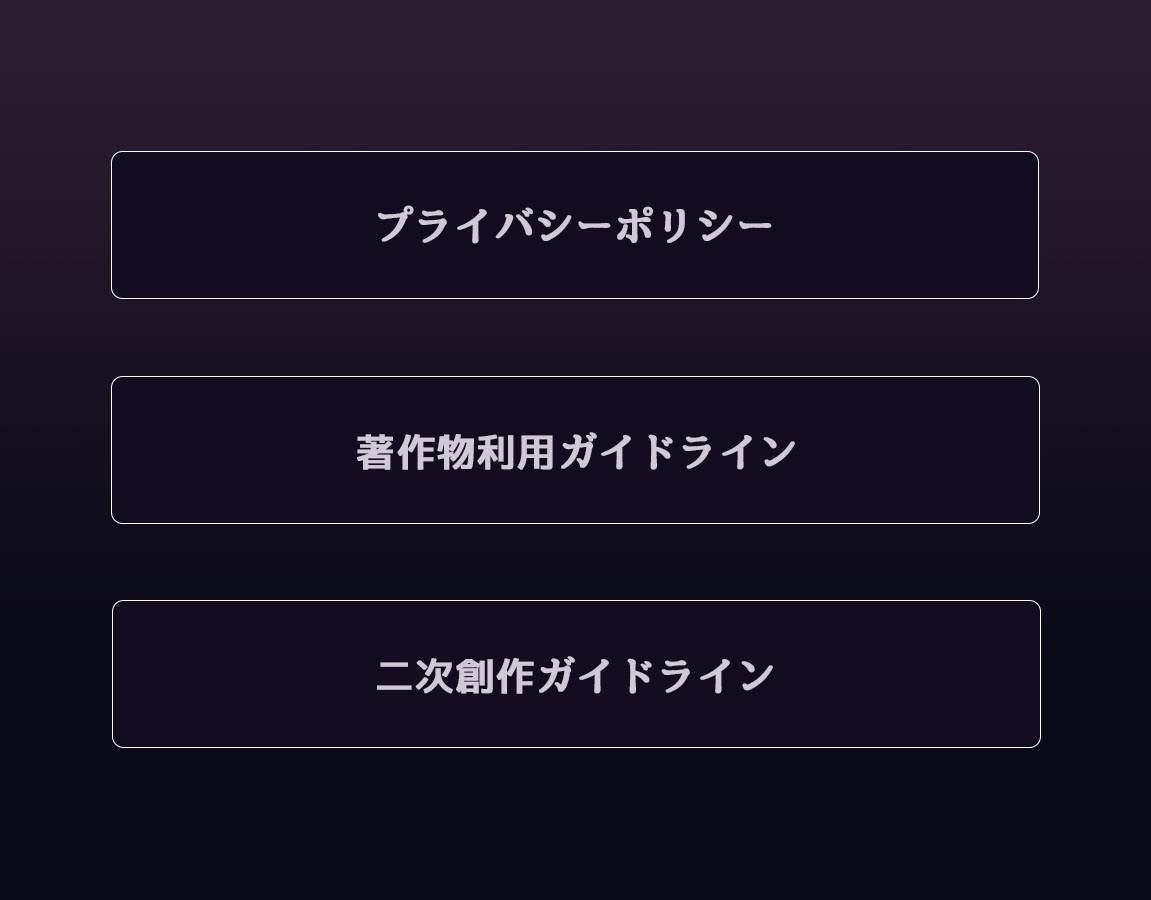Screen dimensions: 1151x900
Task: View guidelines for using copyrighted works
Action: tap(575, 451)
